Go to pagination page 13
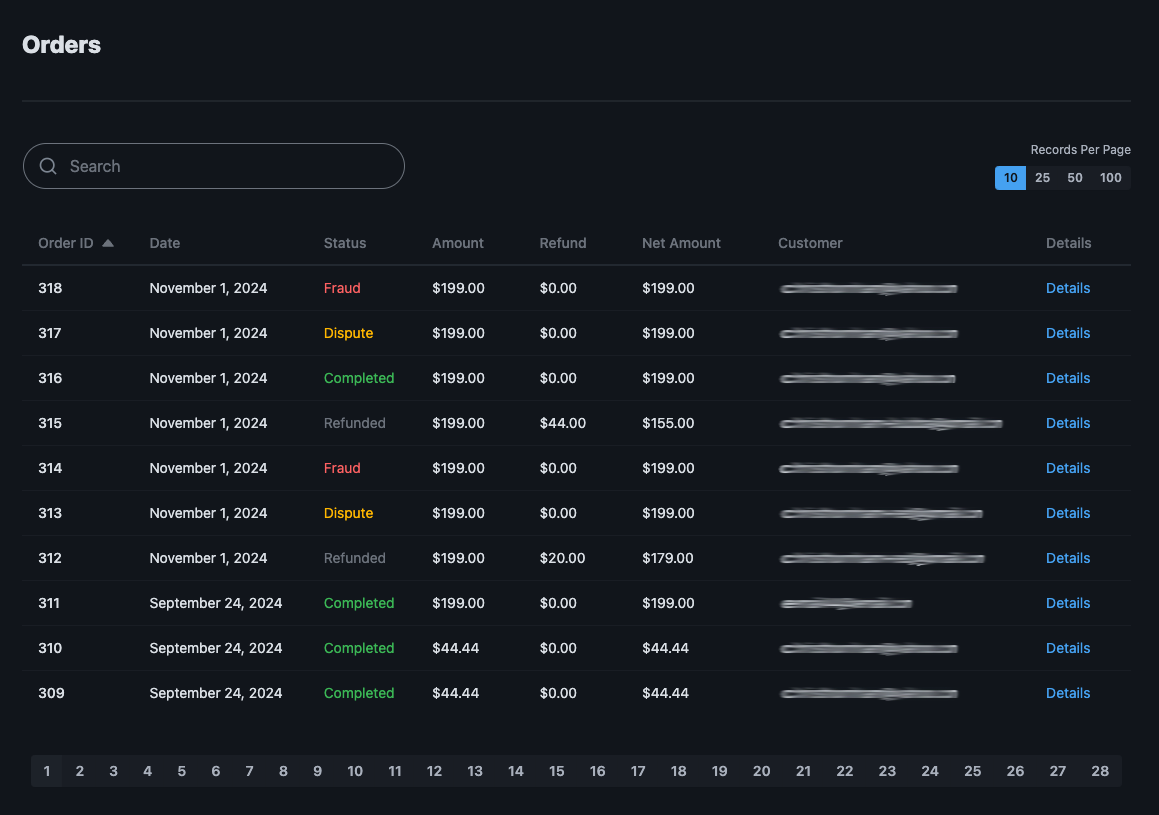Screen dimensions: 1159x815 click(x=475, y=771)
